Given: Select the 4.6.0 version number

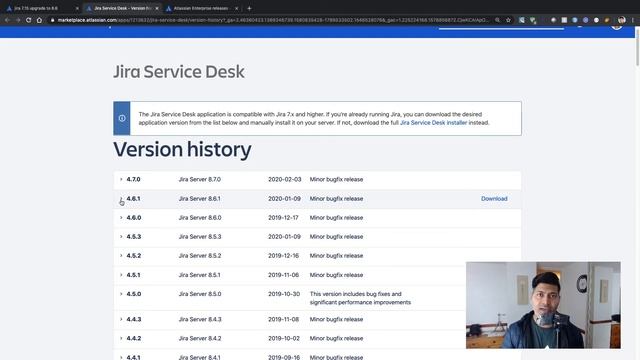Looking at the screenshot, I should [x=133, y=218].
